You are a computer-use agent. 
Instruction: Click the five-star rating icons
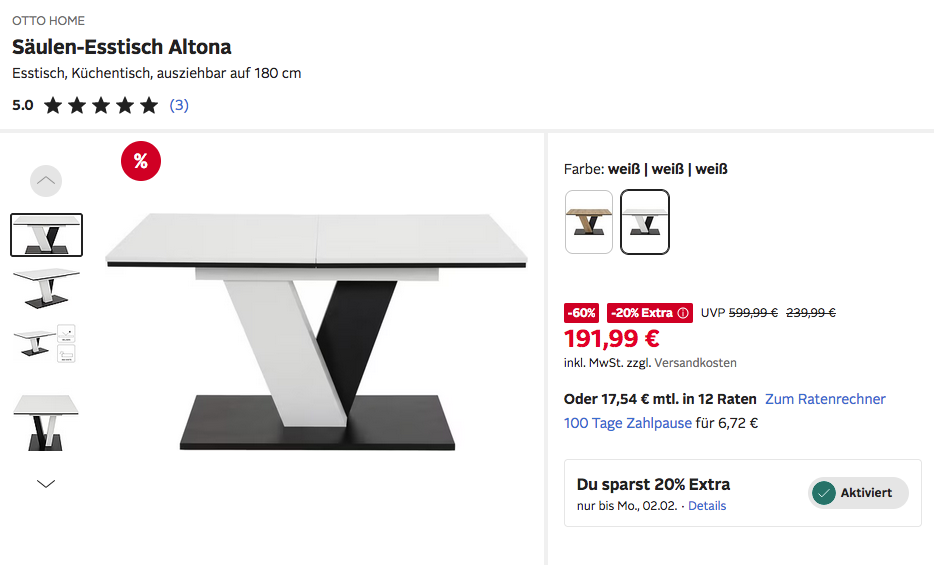pos(101,105)
